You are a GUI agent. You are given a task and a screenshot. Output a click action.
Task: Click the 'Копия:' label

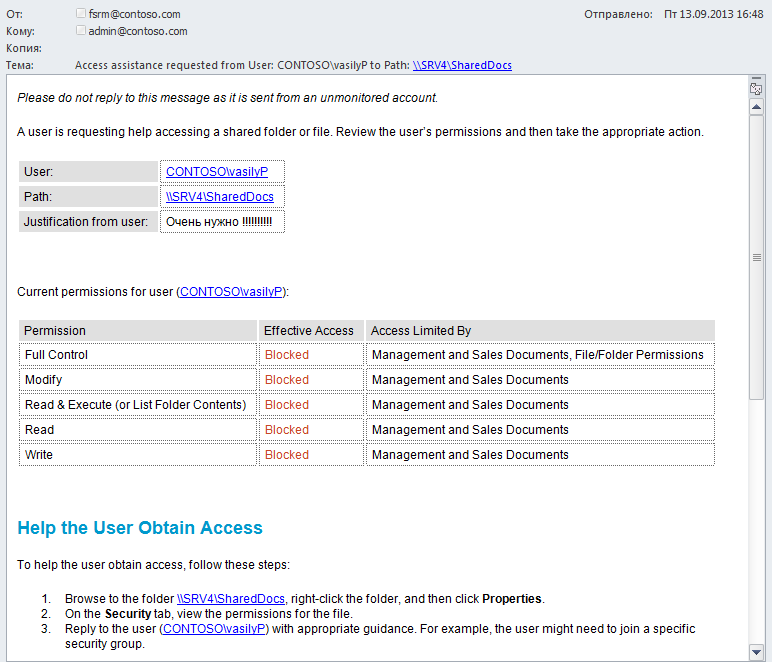(x=24, y=48)
